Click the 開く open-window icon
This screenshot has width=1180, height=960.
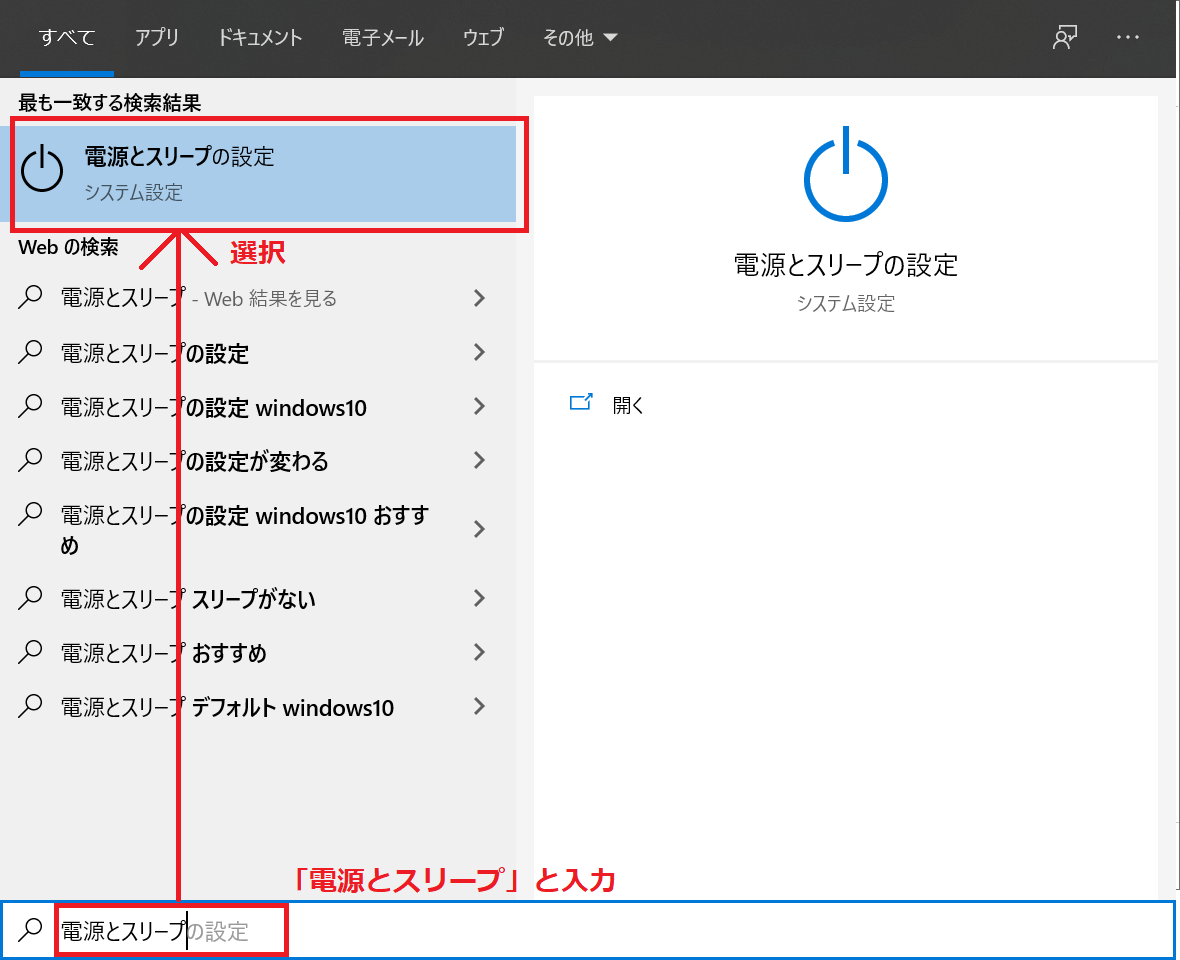(581, 403)
